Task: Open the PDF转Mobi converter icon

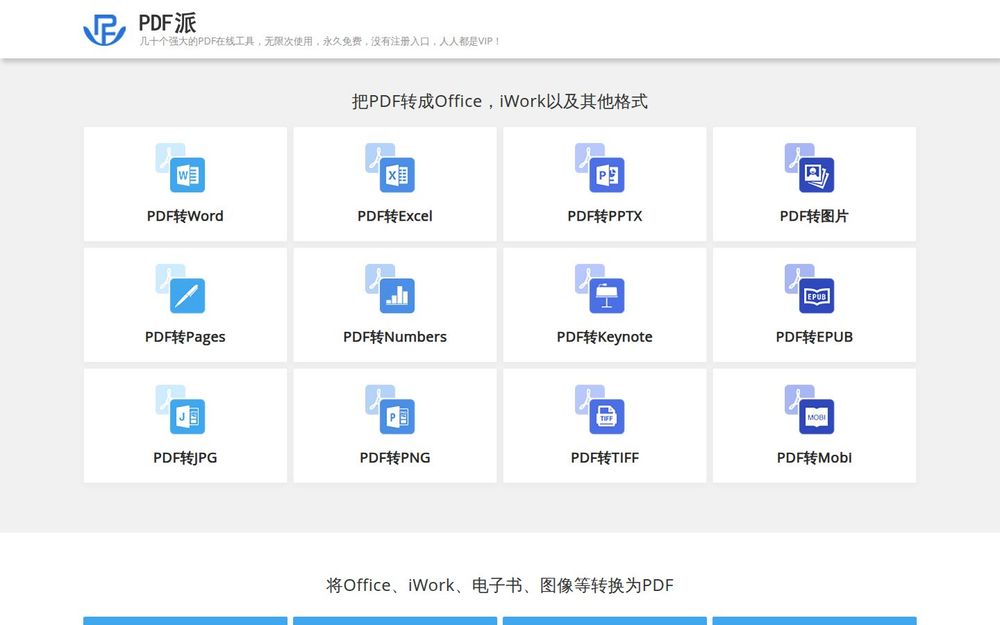Action: pyautogui.click(x=809, y=409)
